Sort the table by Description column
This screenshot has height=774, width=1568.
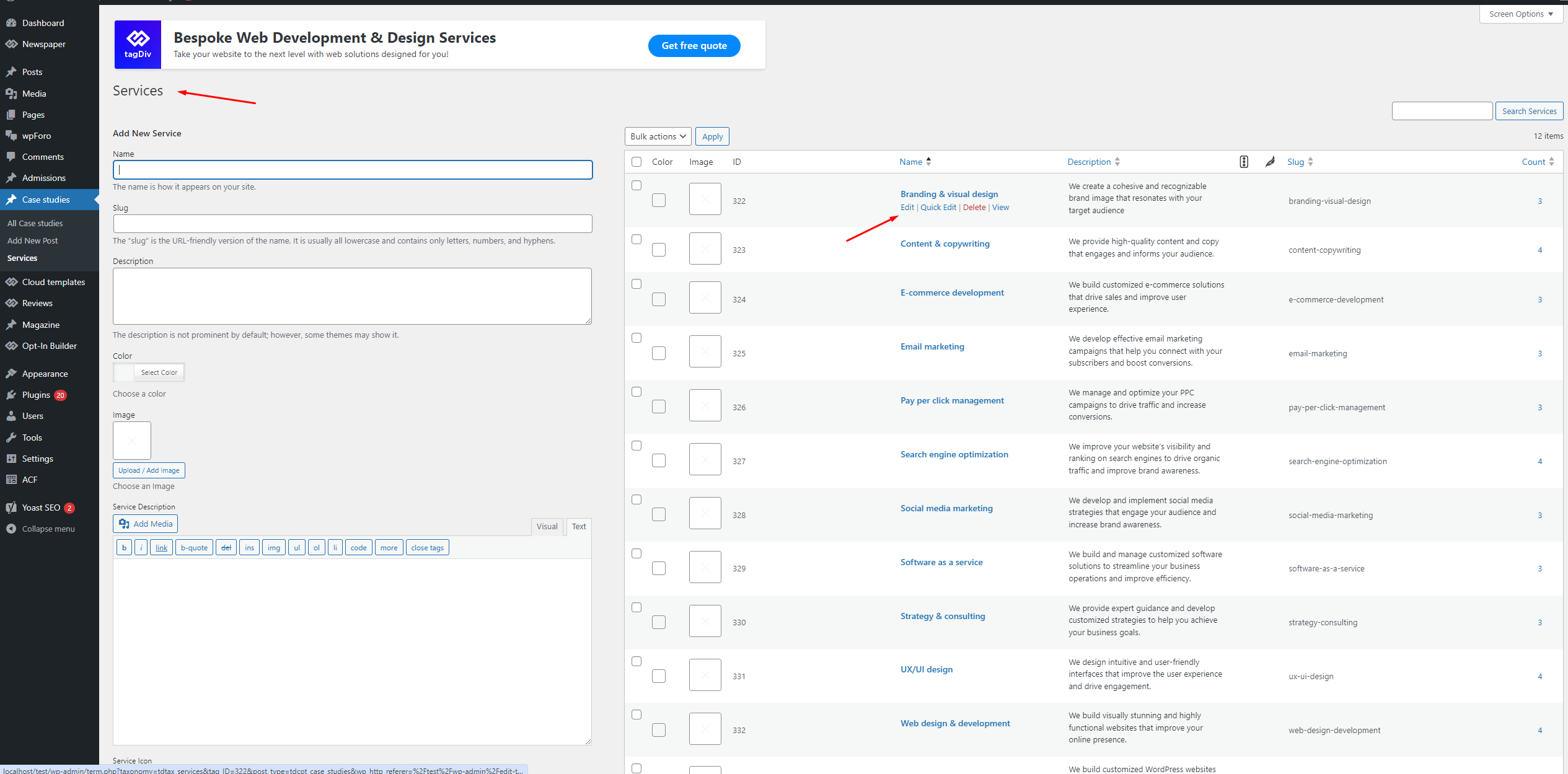click(1093, 162)
